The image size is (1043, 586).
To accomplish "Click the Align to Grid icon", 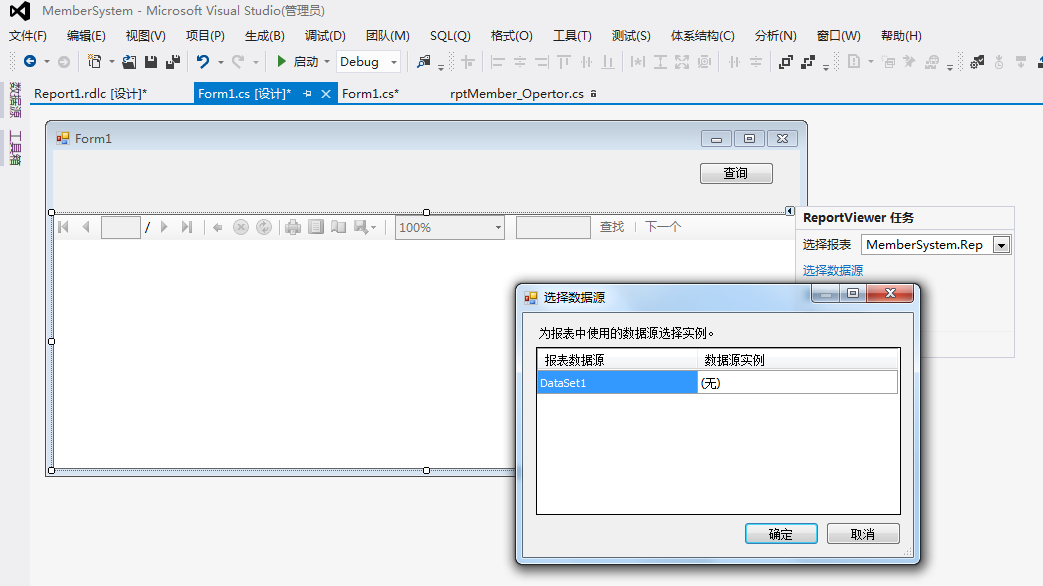I will 468,62.
